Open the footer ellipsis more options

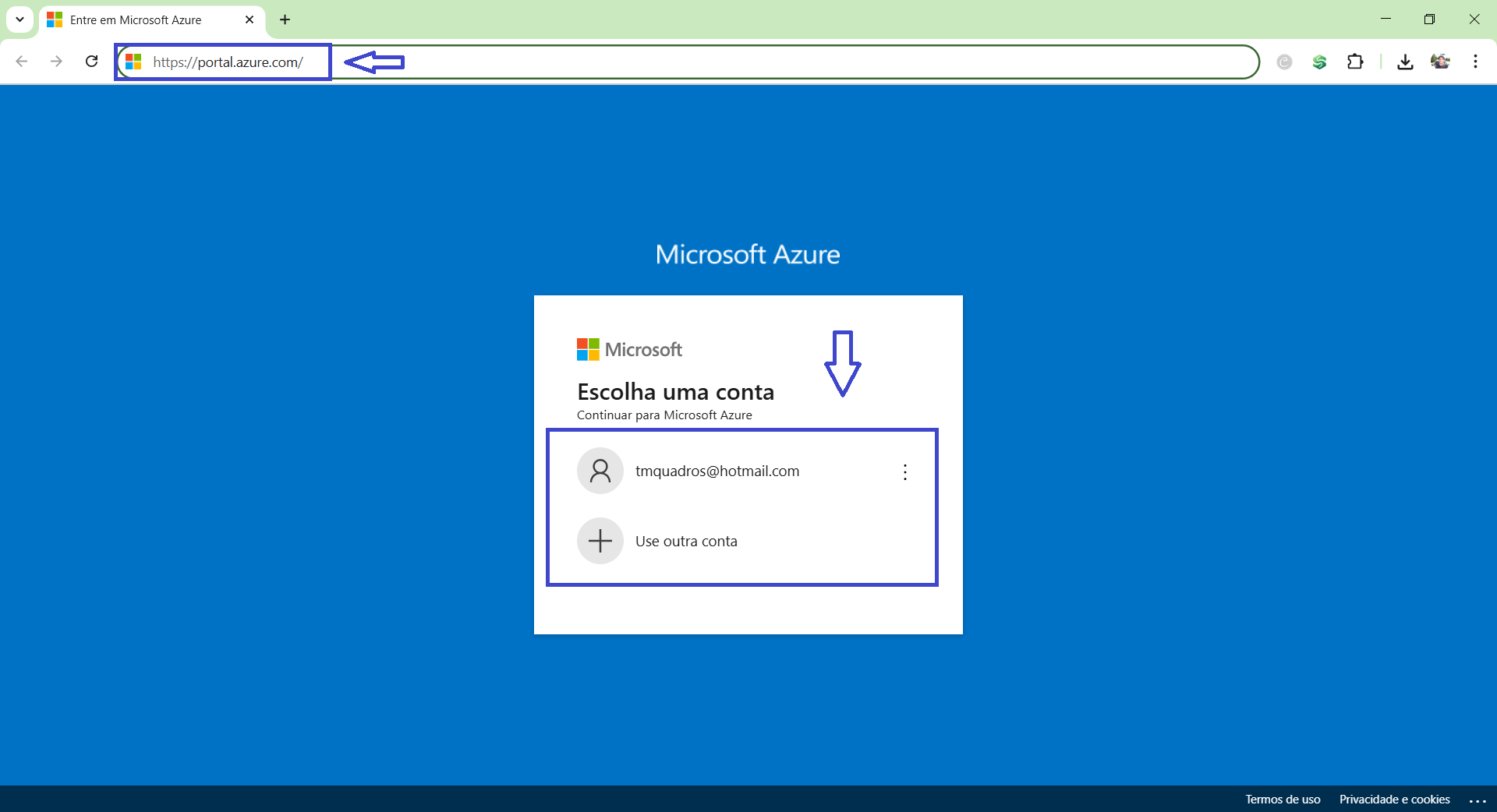(x=1478, y=800)
